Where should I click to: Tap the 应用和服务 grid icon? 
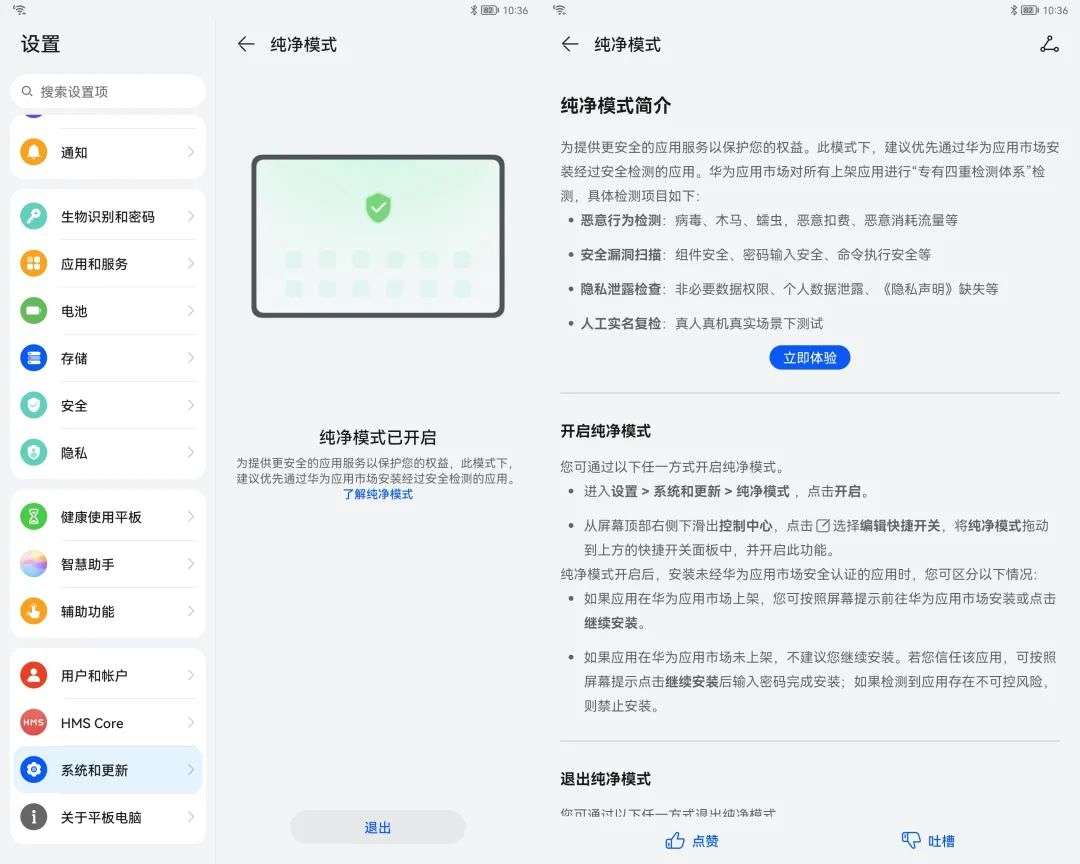click(x=34, y=263)
